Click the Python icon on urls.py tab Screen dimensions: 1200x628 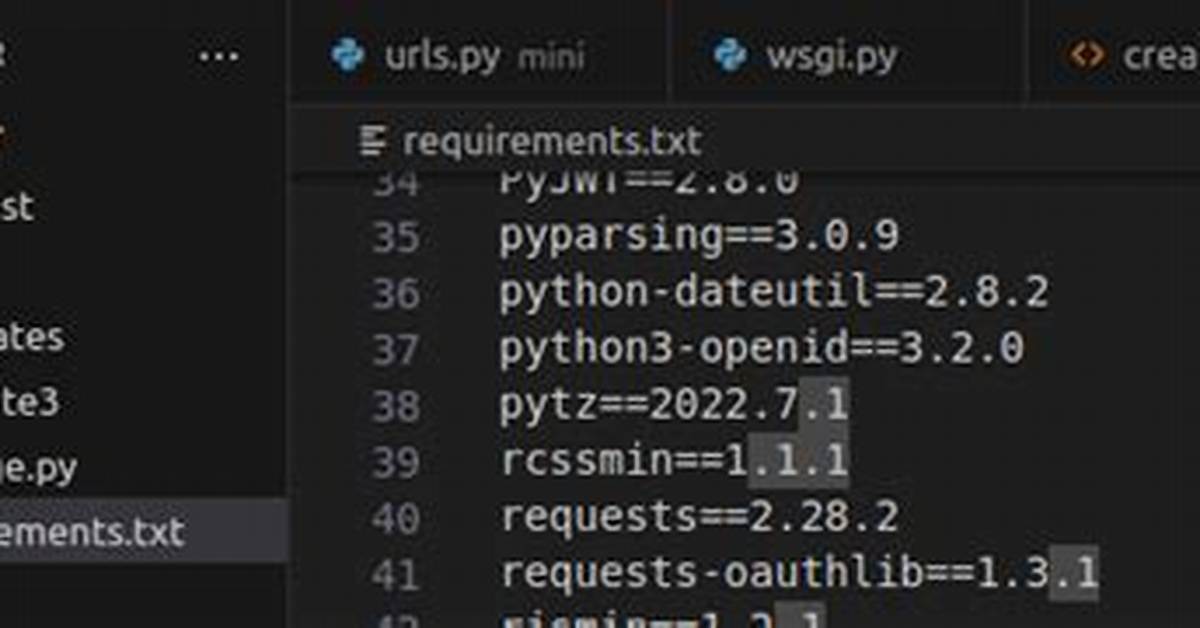click(x=348, y=56)
